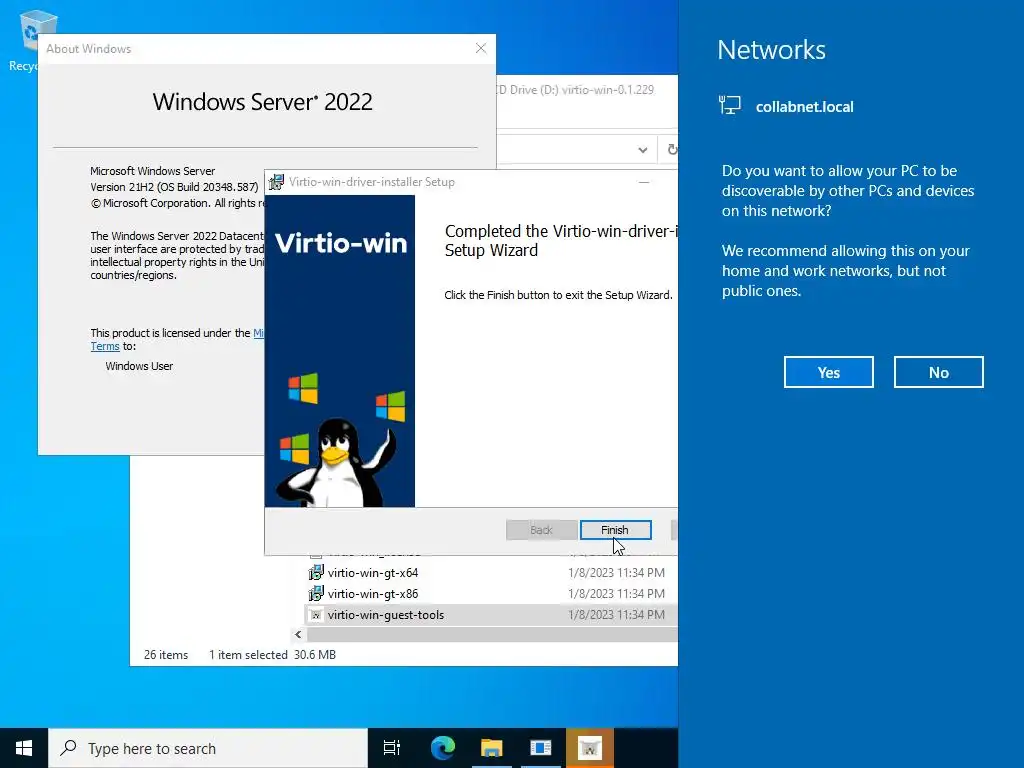Click the disabled Back button in Setup wizard

point(541,530)
